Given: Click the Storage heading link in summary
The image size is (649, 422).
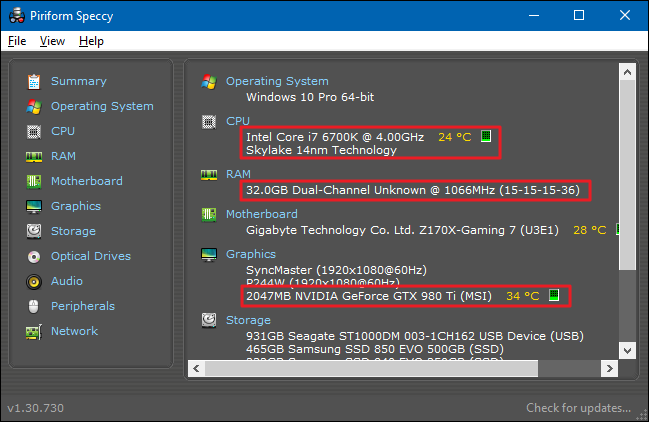Looking at the screenshot, I should tap(248, 320).
